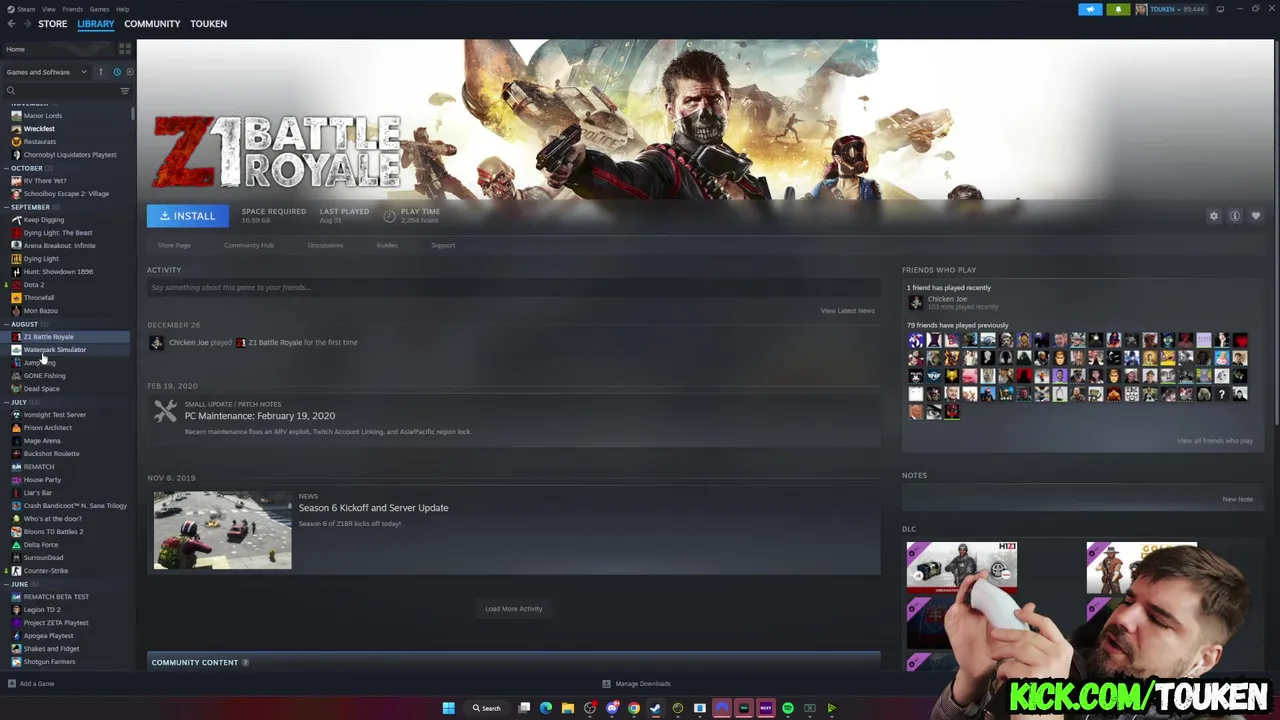1280x720 pixels.
Task: Open game settings gear icon
Action: (x=1214, y=216)
